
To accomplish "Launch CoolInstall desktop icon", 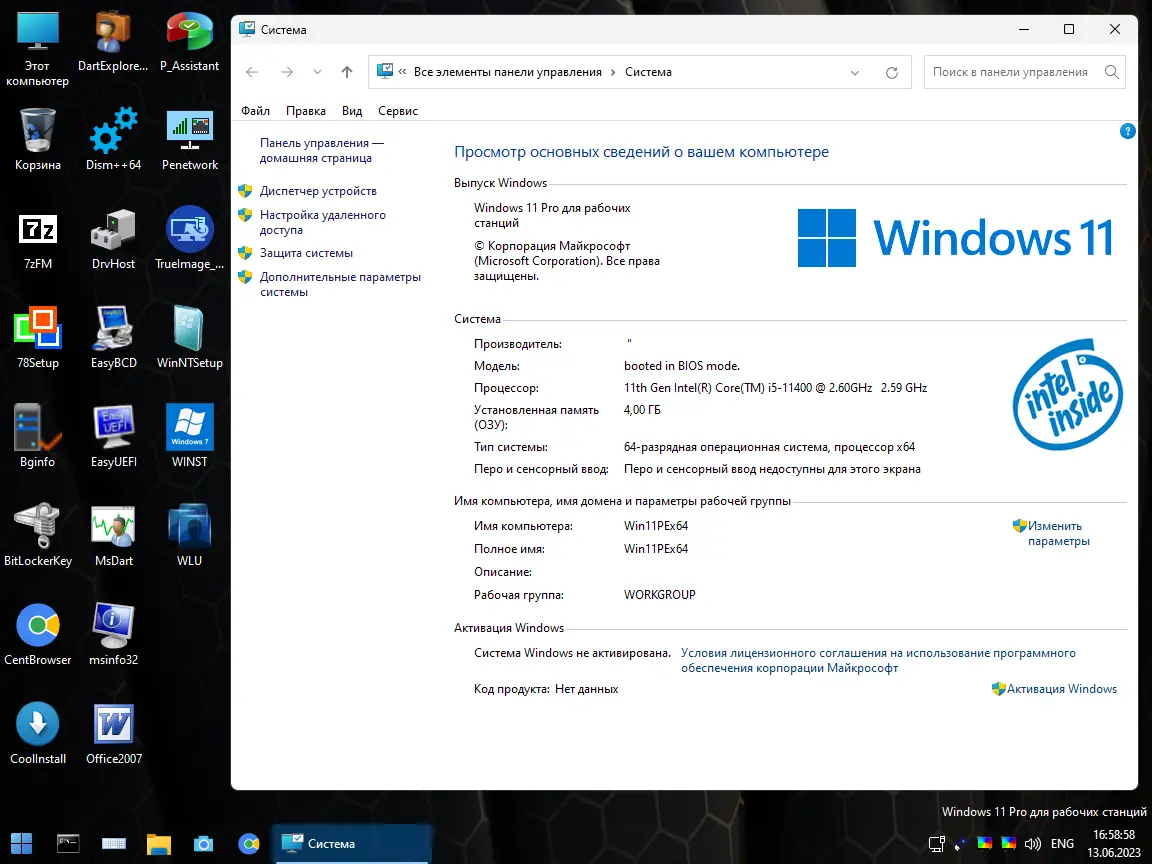I will [x=37, y=734].
